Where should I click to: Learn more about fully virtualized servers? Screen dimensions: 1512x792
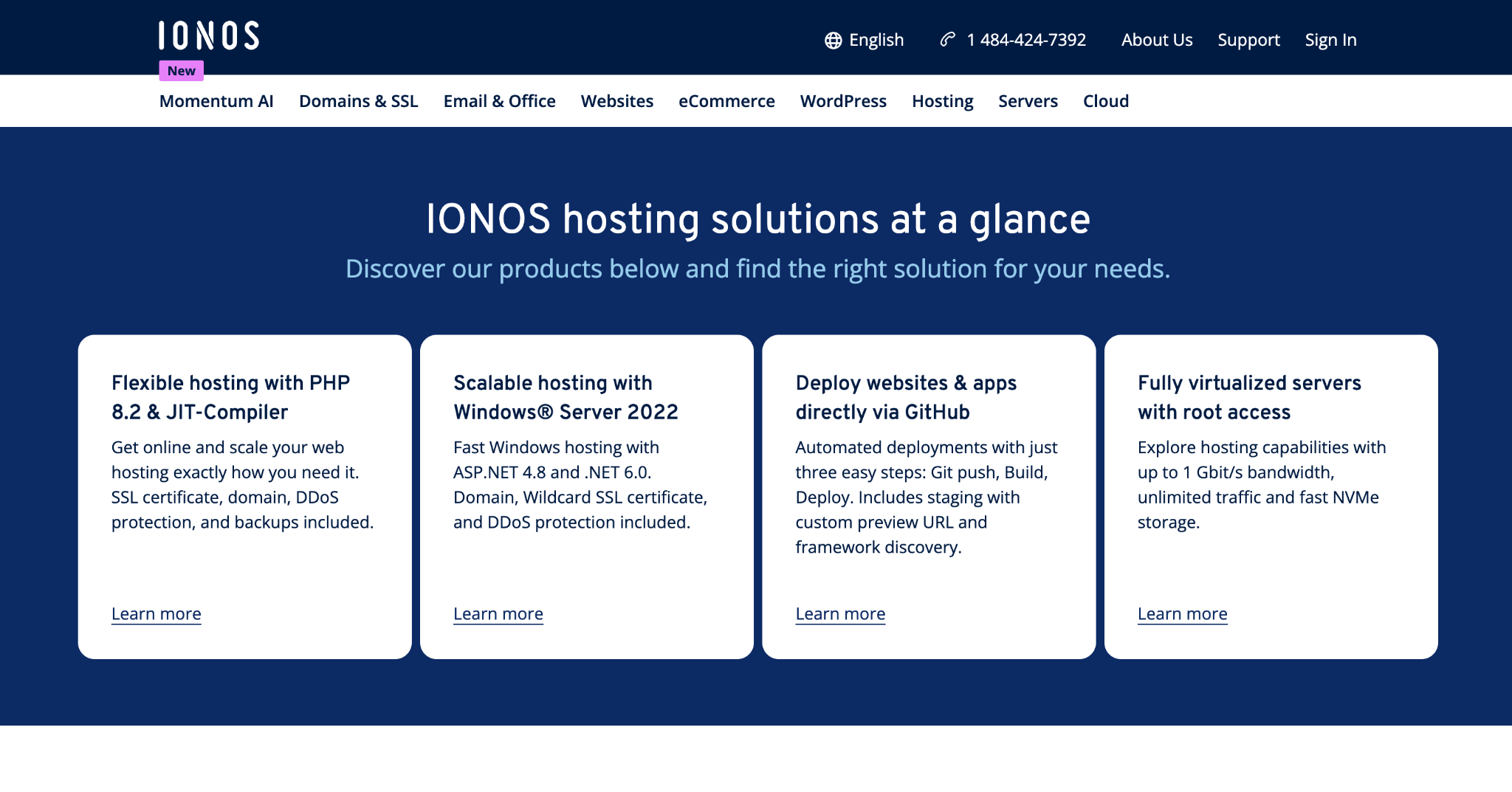point(1182,614)
